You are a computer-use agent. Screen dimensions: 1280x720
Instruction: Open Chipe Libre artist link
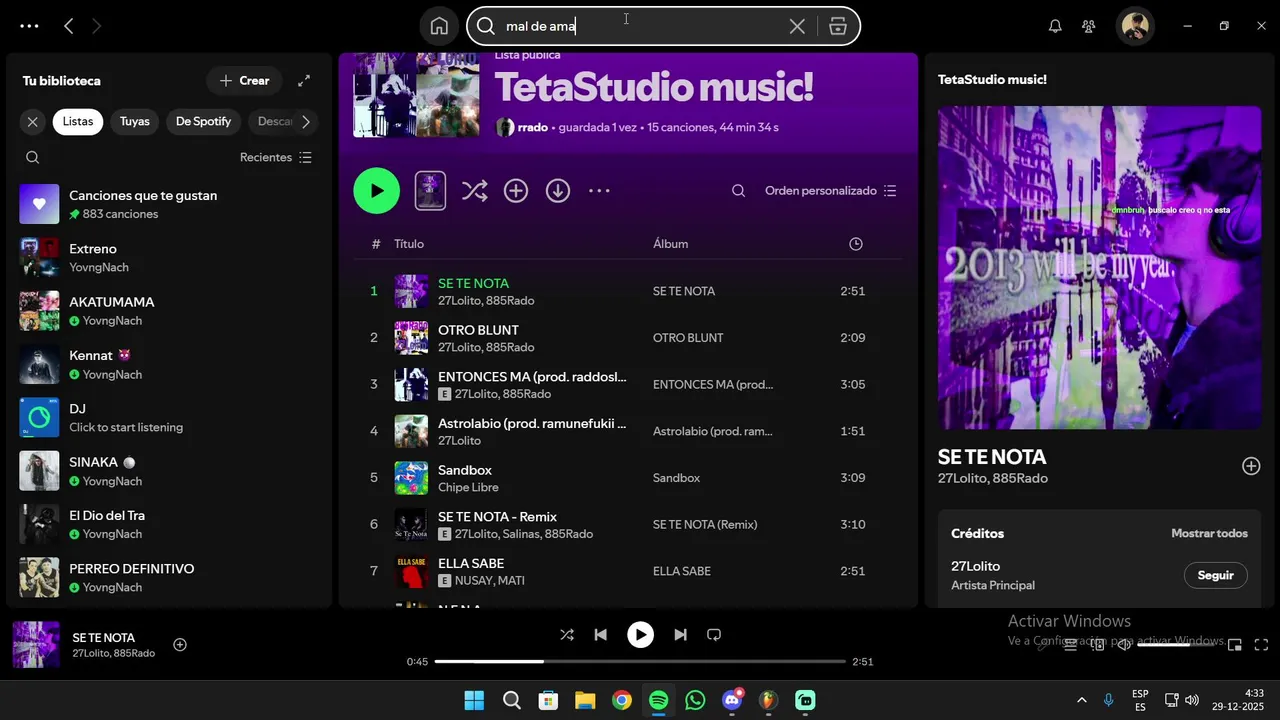pos(468,488)
